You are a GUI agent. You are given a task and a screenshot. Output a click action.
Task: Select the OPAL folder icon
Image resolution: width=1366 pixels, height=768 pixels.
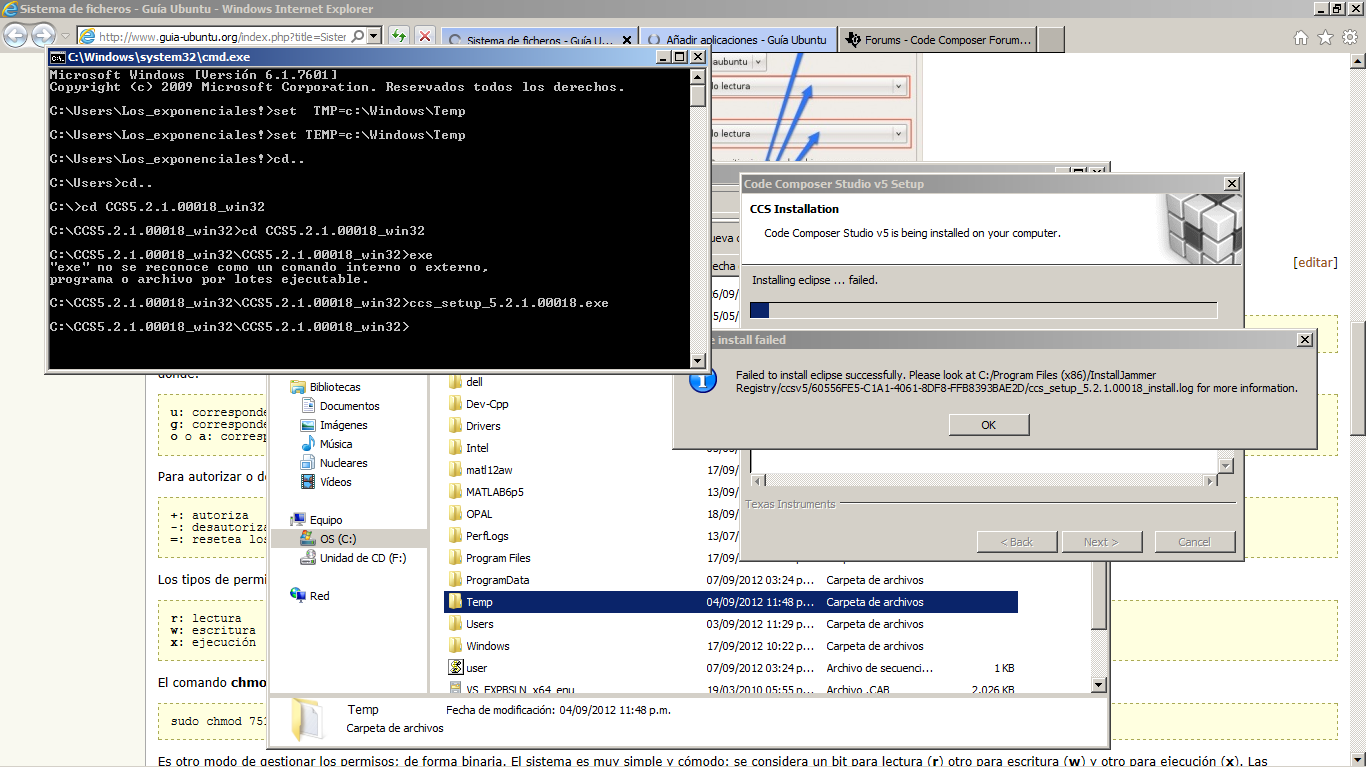(455, 514)
